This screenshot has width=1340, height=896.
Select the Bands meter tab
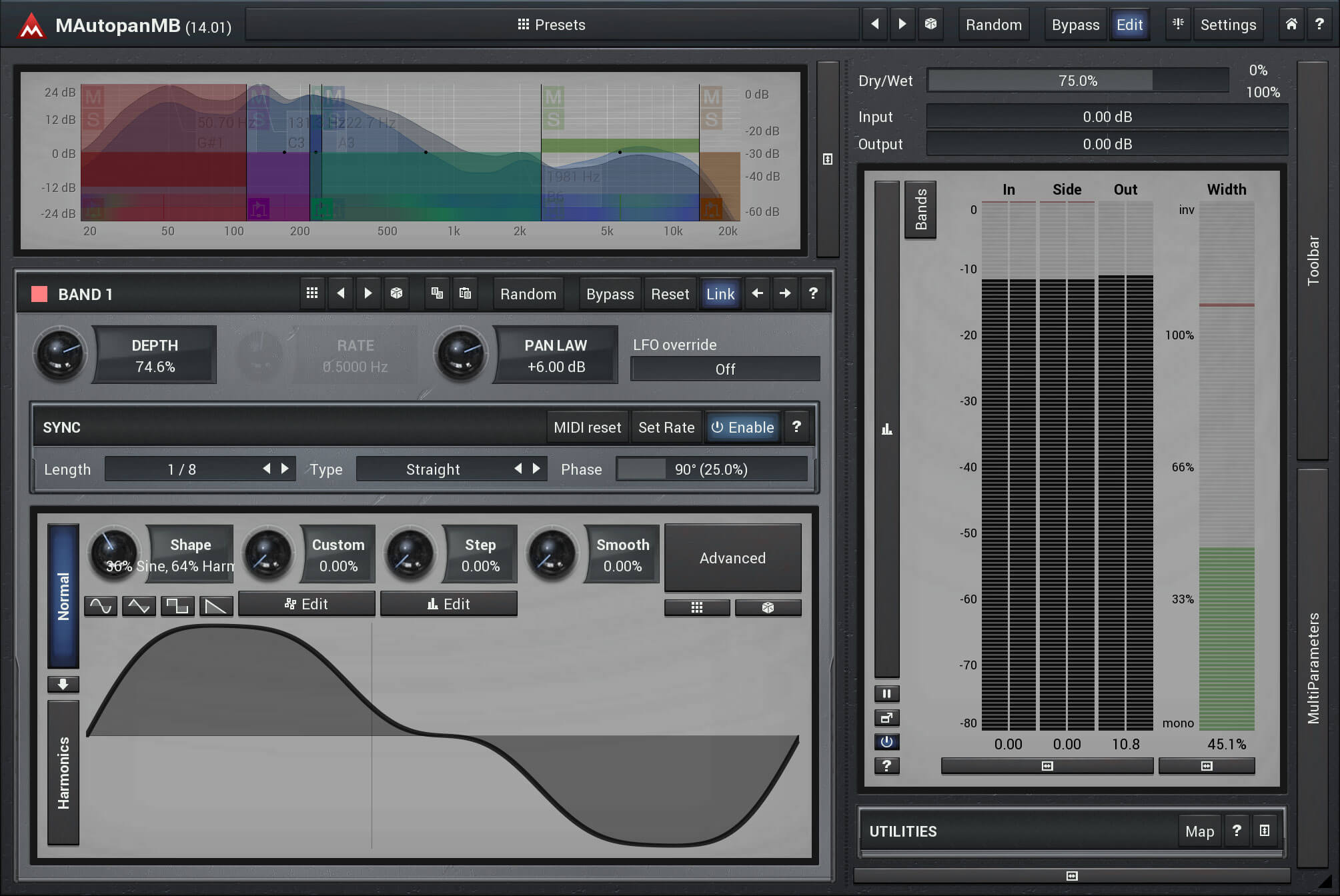tap(920, 209)
